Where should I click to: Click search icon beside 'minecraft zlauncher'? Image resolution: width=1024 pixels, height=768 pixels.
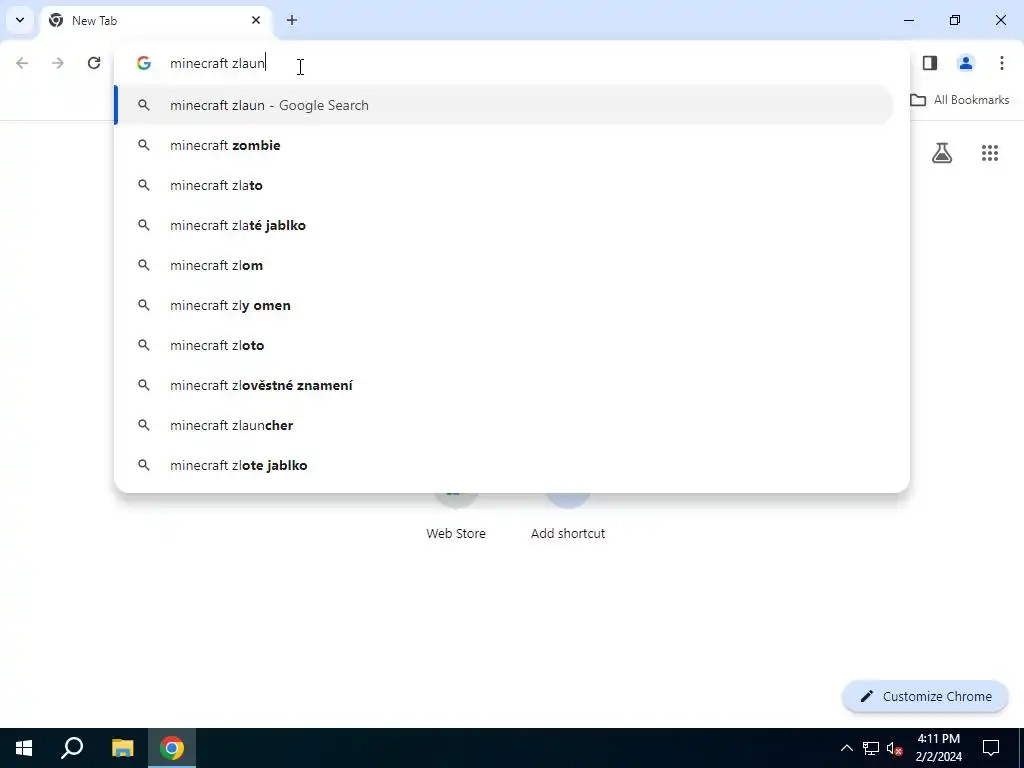coord(144,425)
